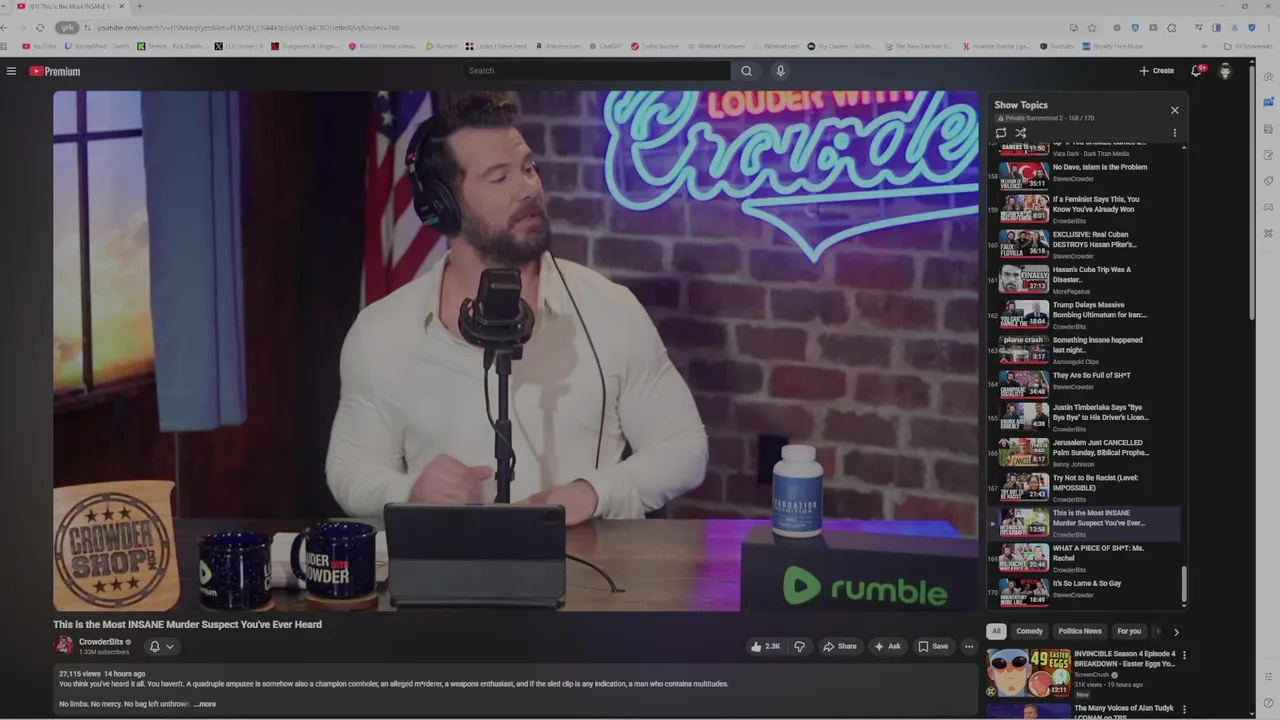Screen dimensions: 1280x720
Task: Toggle shuffle playlist in Show Topics
Action: 1021,133
